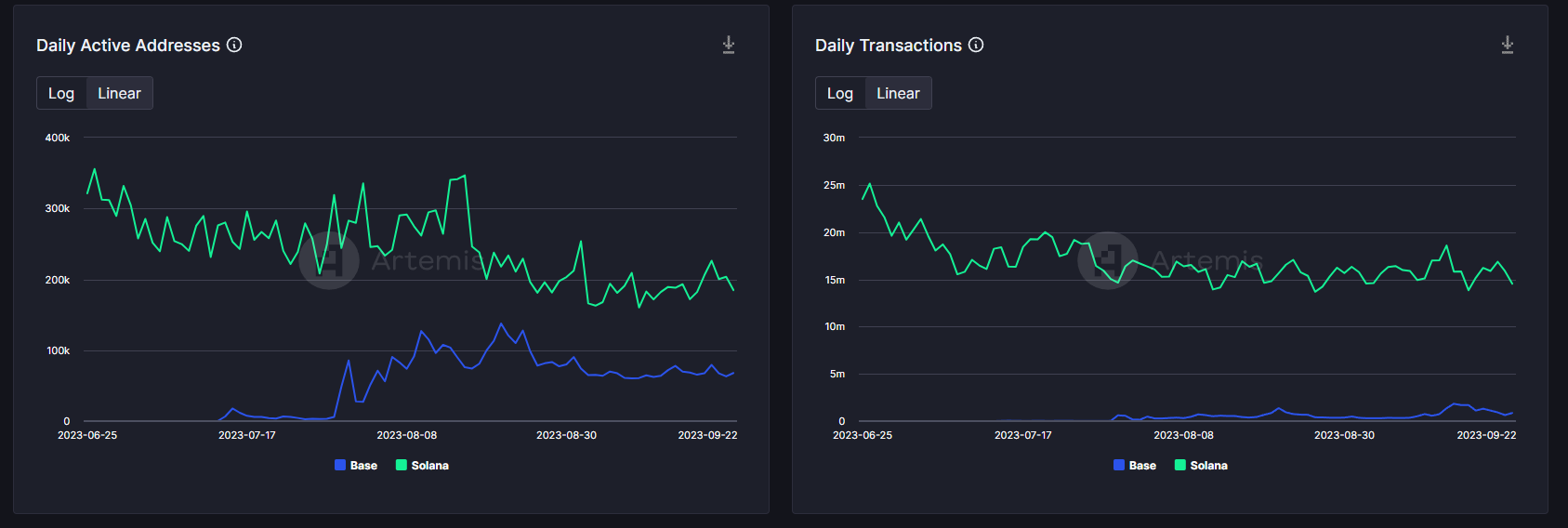The image size is (1568, 528).
Task: Toggle Solana series in Active Addresses legend
Action: (423, 466)
